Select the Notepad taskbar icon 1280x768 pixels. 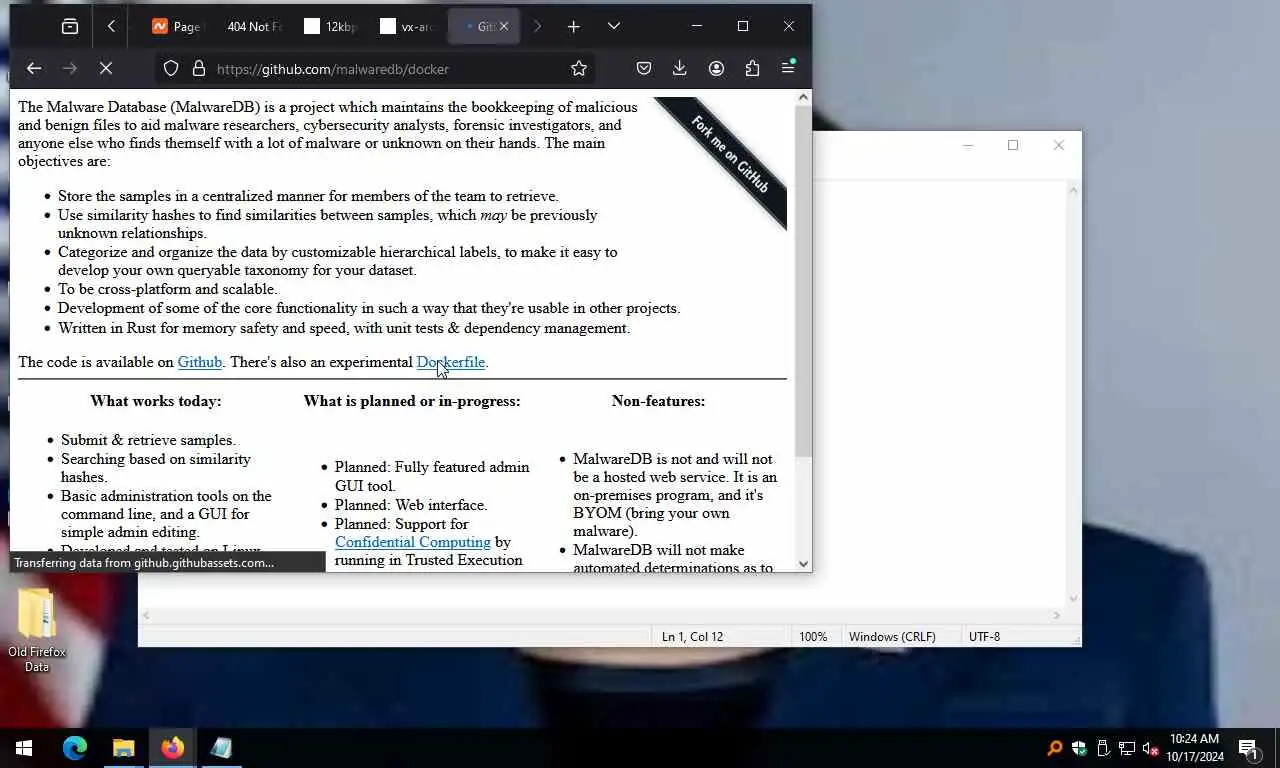tap(222, 748)
